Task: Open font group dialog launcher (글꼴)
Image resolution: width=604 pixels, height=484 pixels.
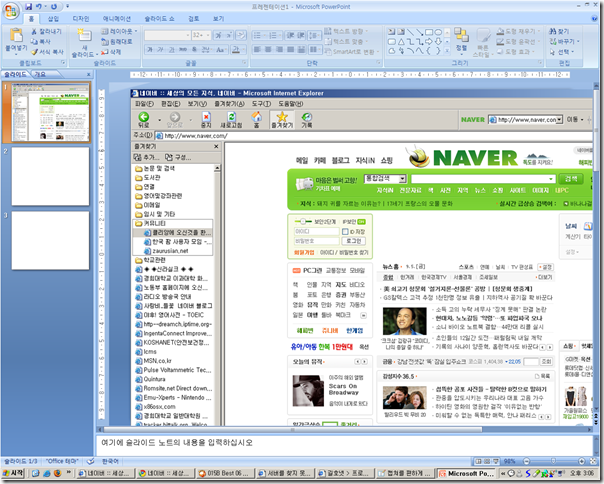Action: [244, 62]
